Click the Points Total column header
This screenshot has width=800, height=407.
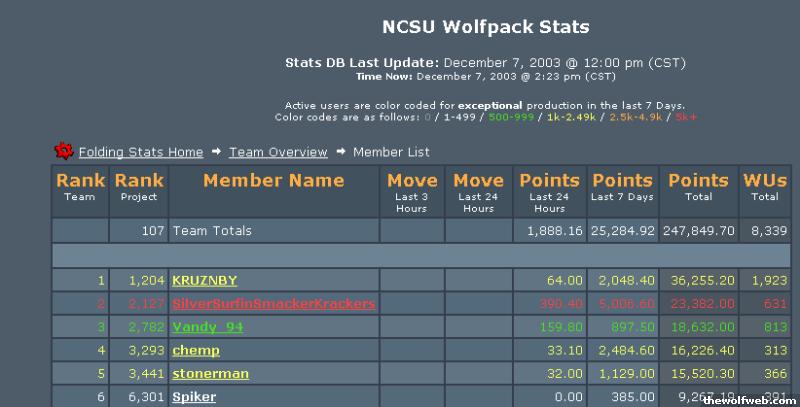tap(698, 187)
